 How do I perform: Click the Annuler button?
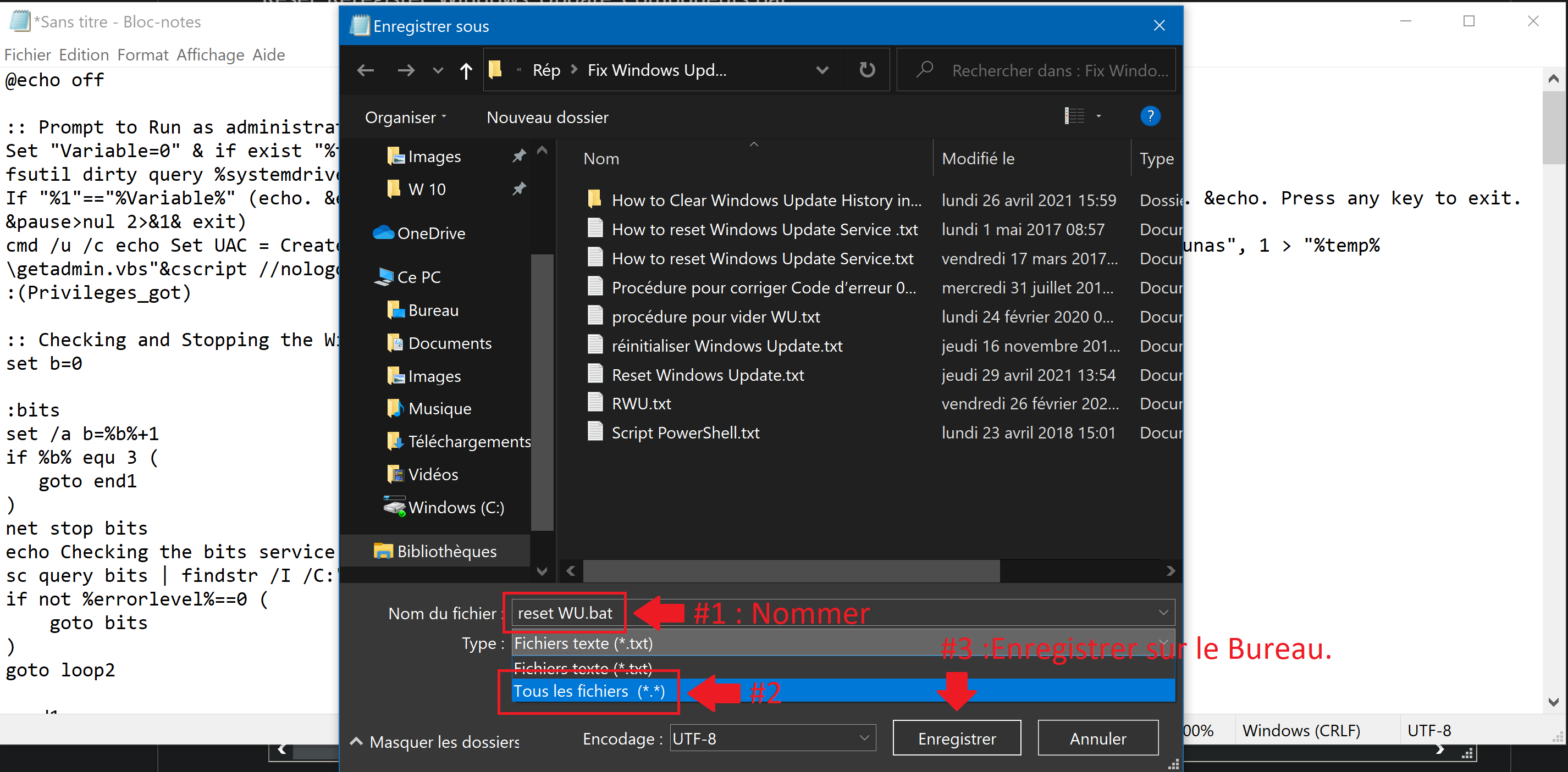click(x=1097, y=738)
